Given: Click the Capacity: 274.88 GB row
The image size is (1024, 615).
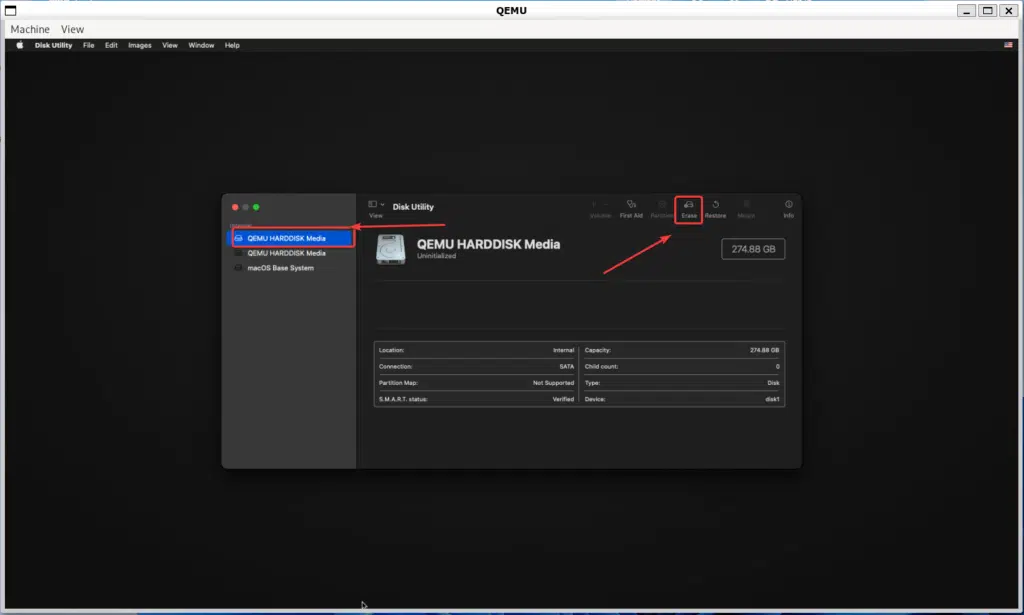Looking at the screenshot, I should pyautogui.click(x=682, y=350).
